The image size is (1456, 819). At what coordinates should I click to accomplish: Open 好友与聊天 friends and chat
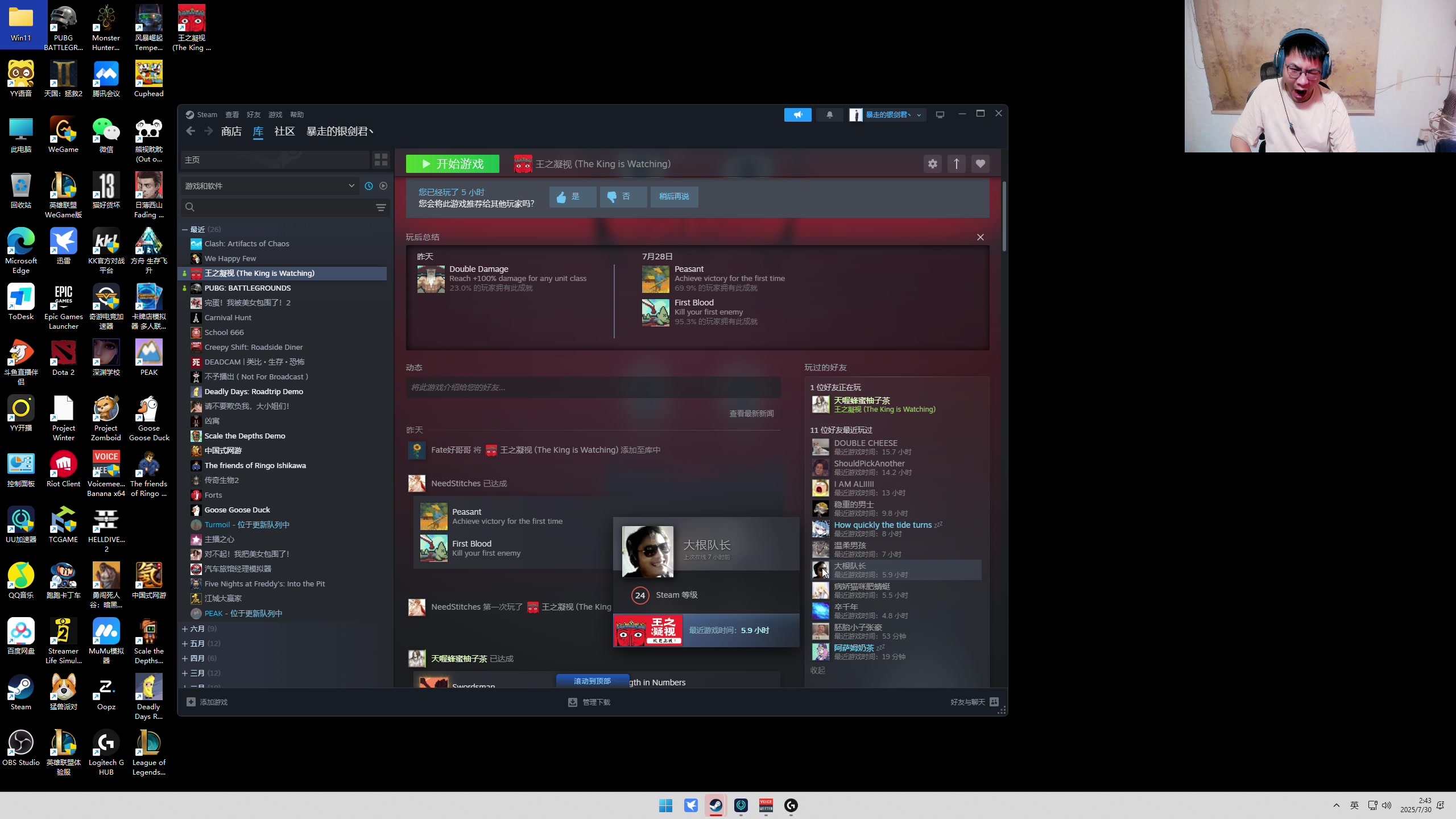(974, 702)
